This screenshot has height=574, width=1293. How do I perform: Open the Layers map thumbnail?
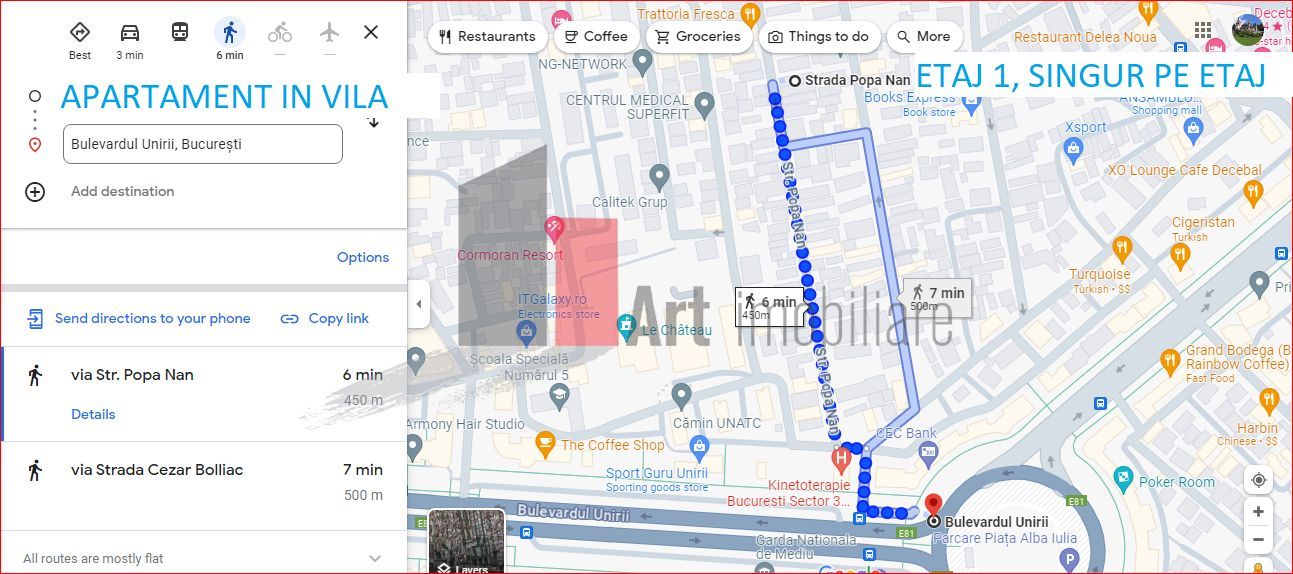[467, 543]
